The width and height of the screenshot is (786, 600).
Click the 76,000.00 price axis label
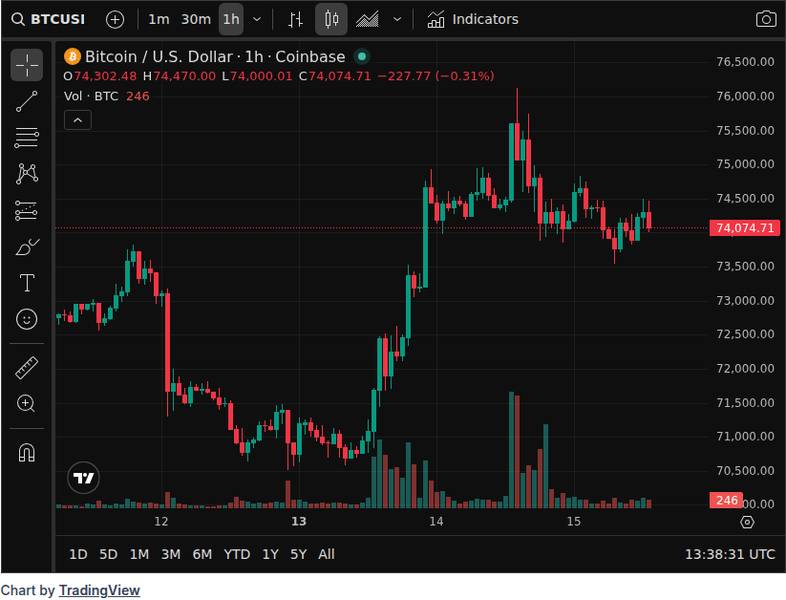pos(745,96)
